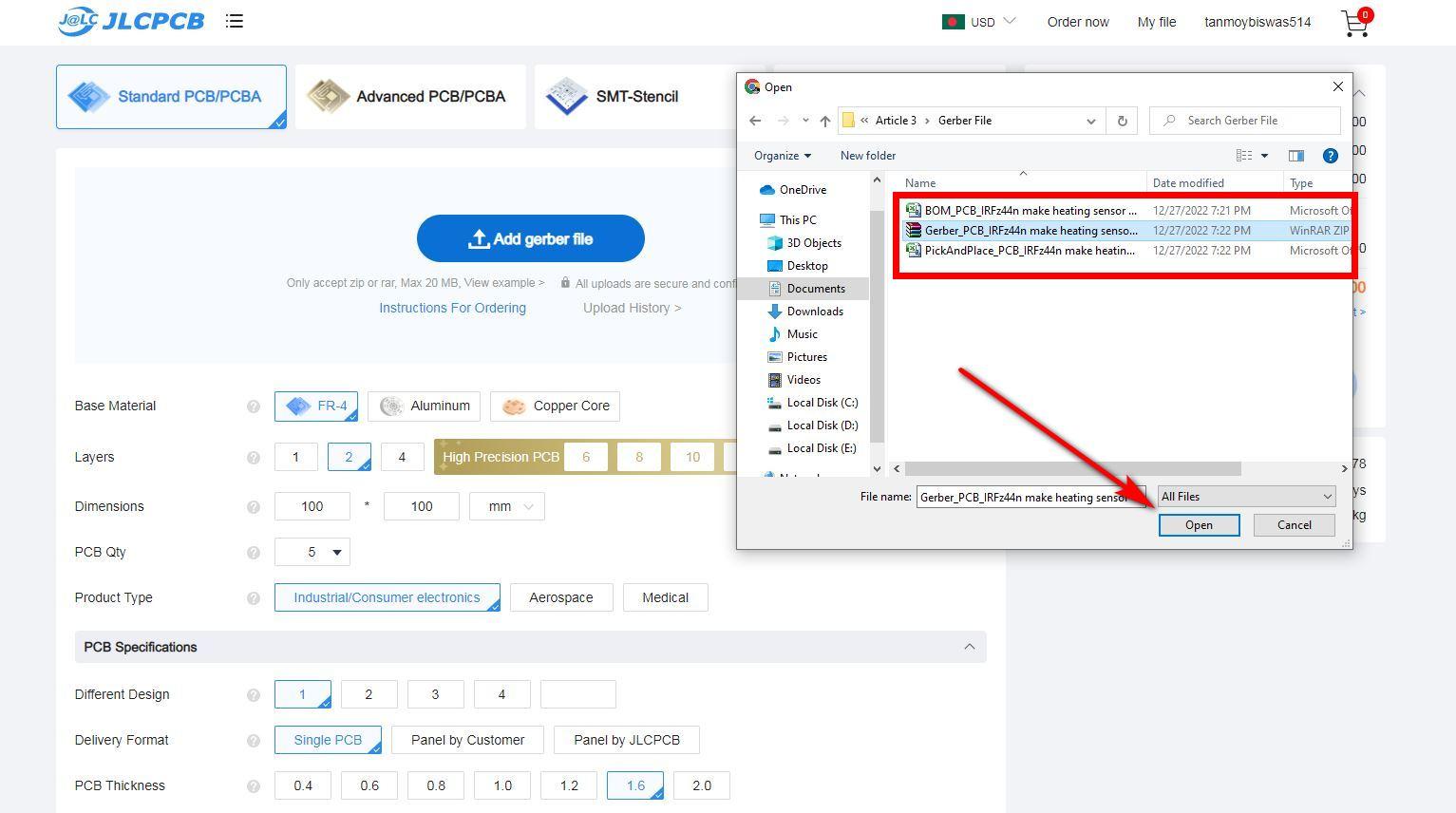Create a New folder in the dialog

868,156
